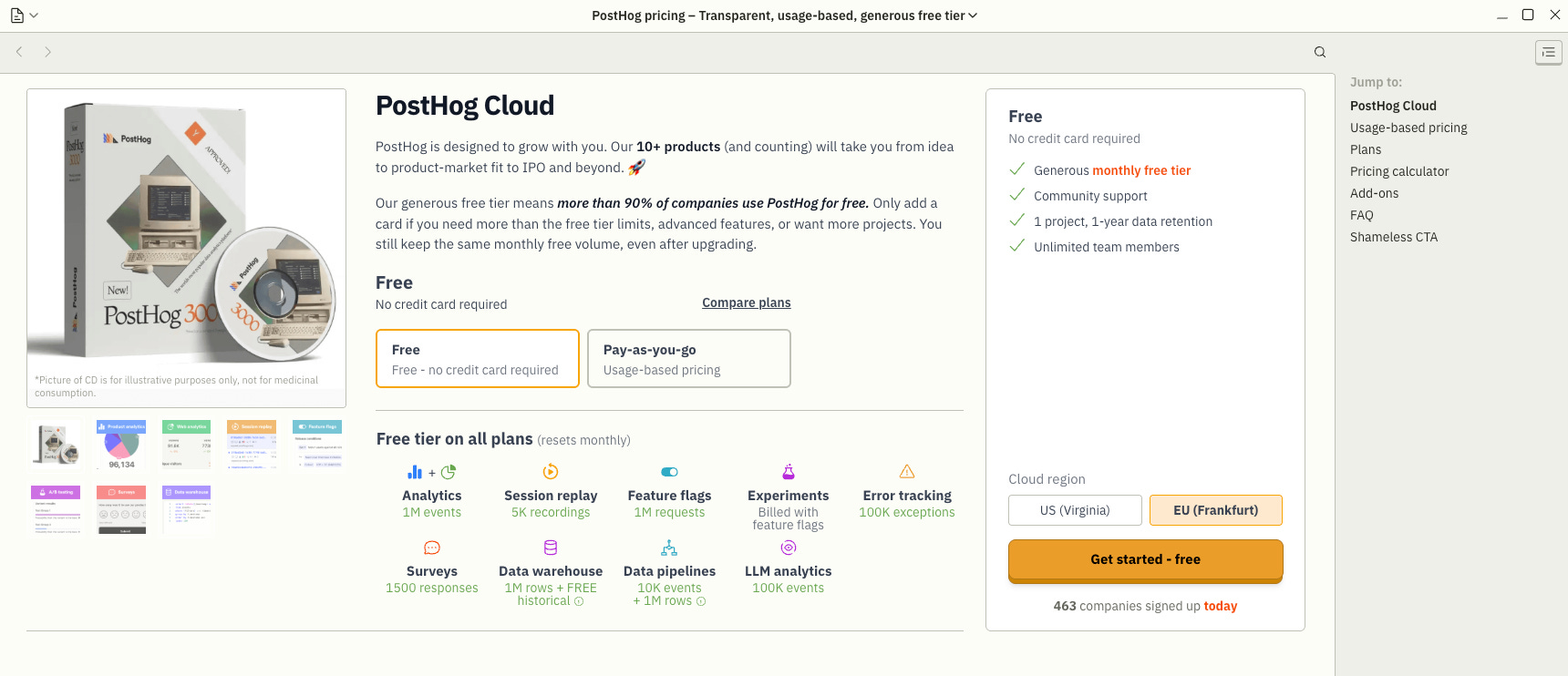Select the A/B testing thumbnail

point(57,510)
